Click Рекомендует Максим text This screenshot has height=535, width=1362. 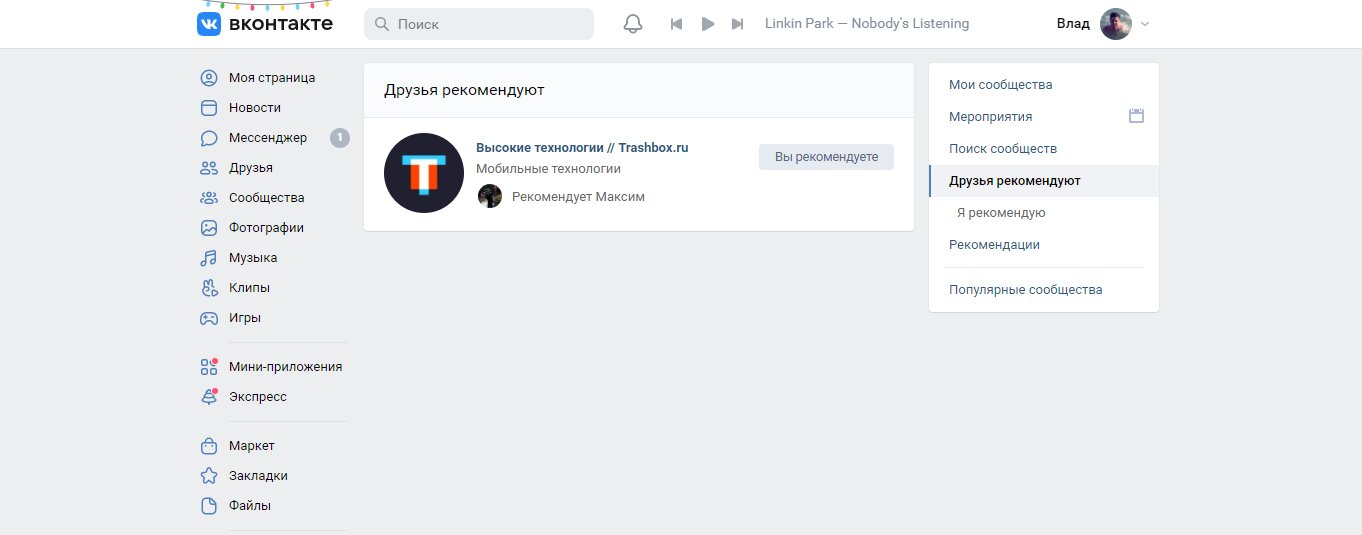tap(578, 197)
